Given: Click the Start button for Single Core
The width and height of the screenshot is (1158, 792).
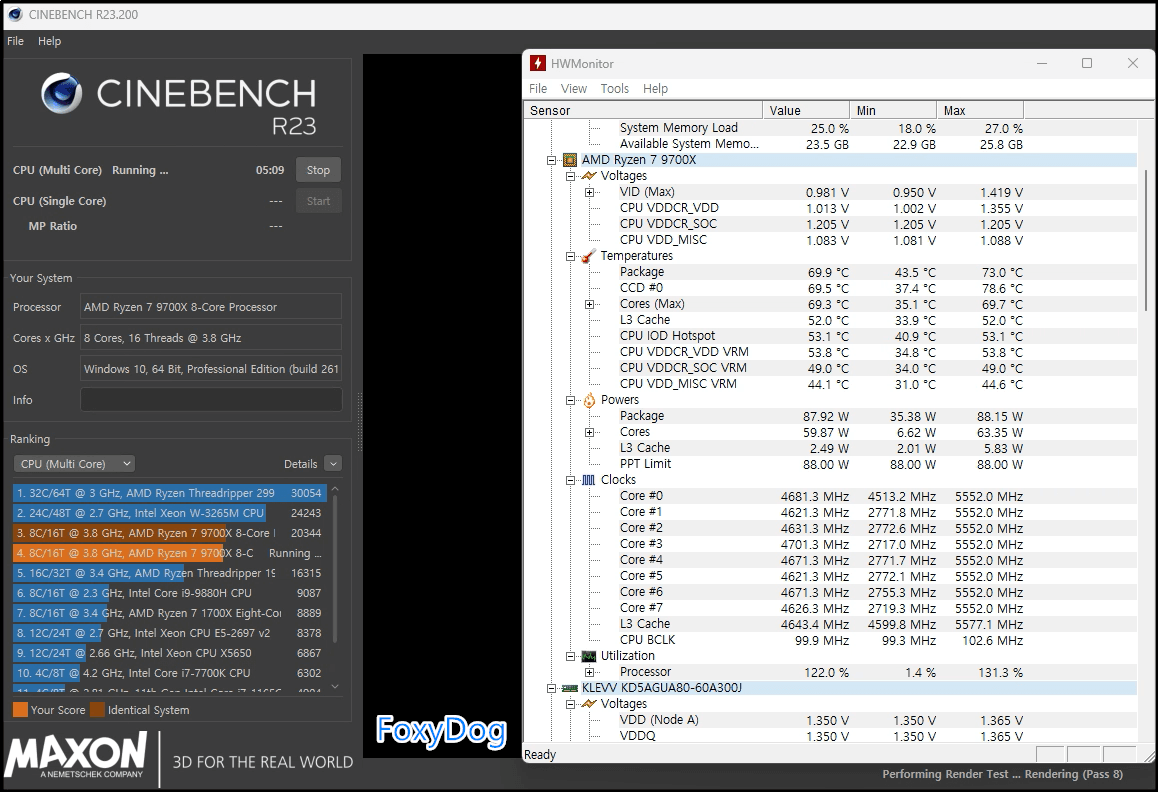Looking at the screenshot, I should (318, 201).
